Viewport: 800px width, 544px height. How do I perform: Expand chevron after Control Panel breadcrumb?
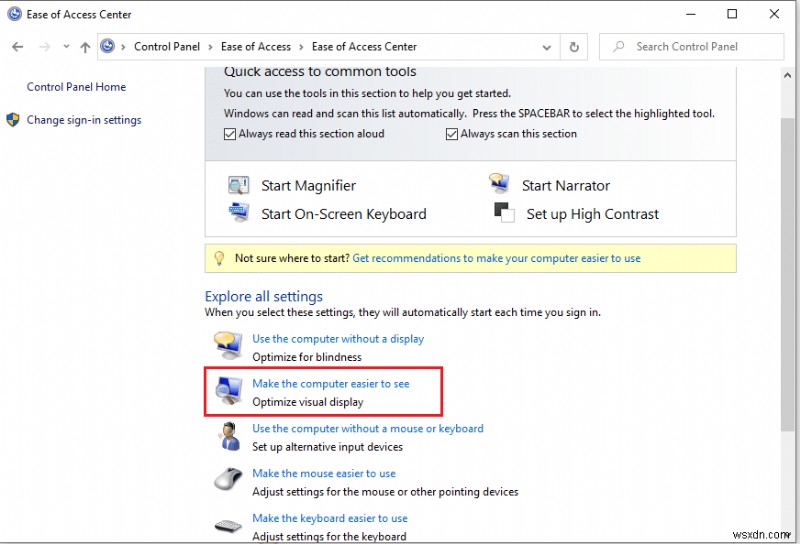(x=210, y=47)
